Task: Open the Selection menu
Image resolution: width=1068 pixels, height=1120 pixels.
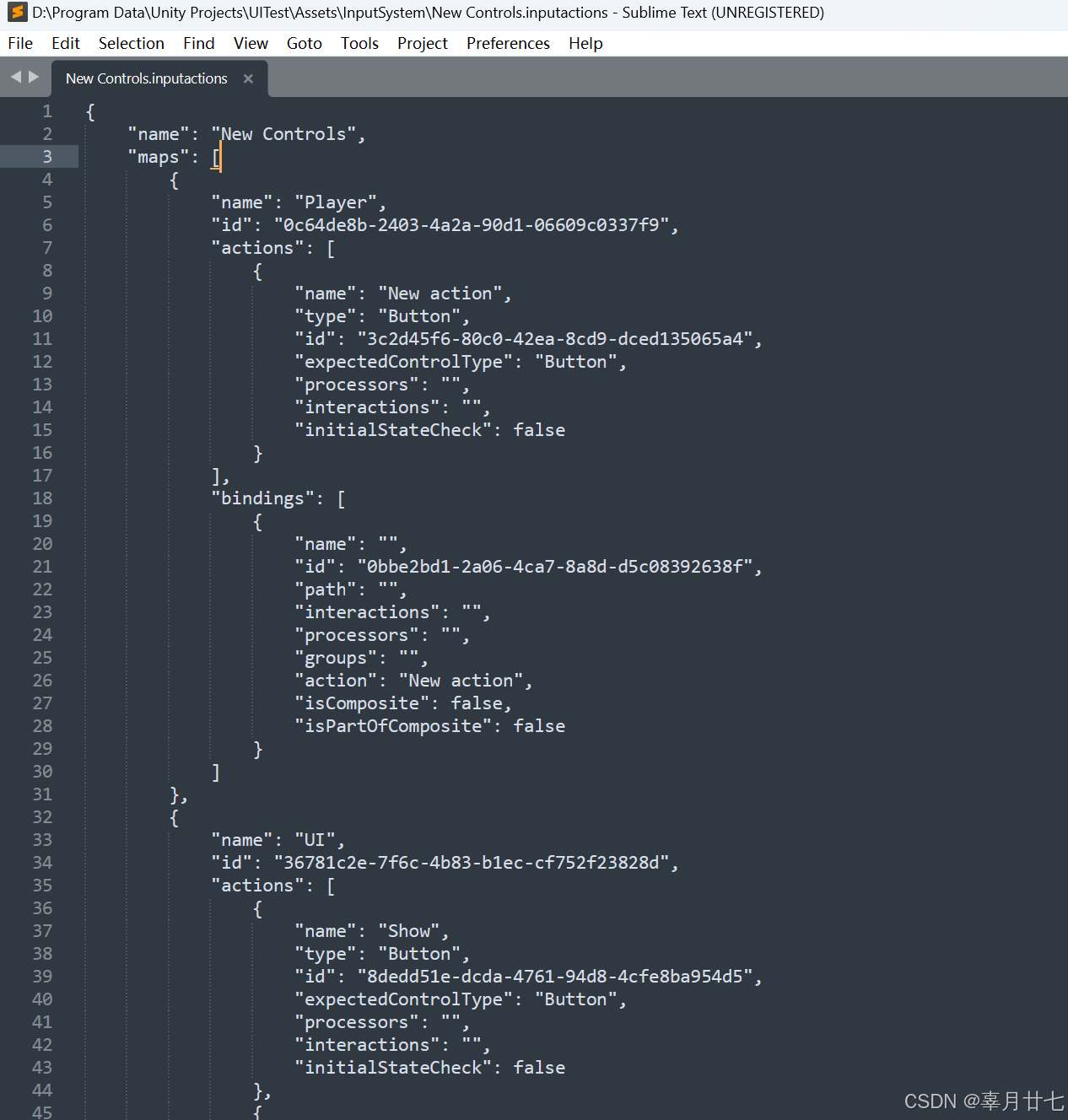Action: click(131, 43)
